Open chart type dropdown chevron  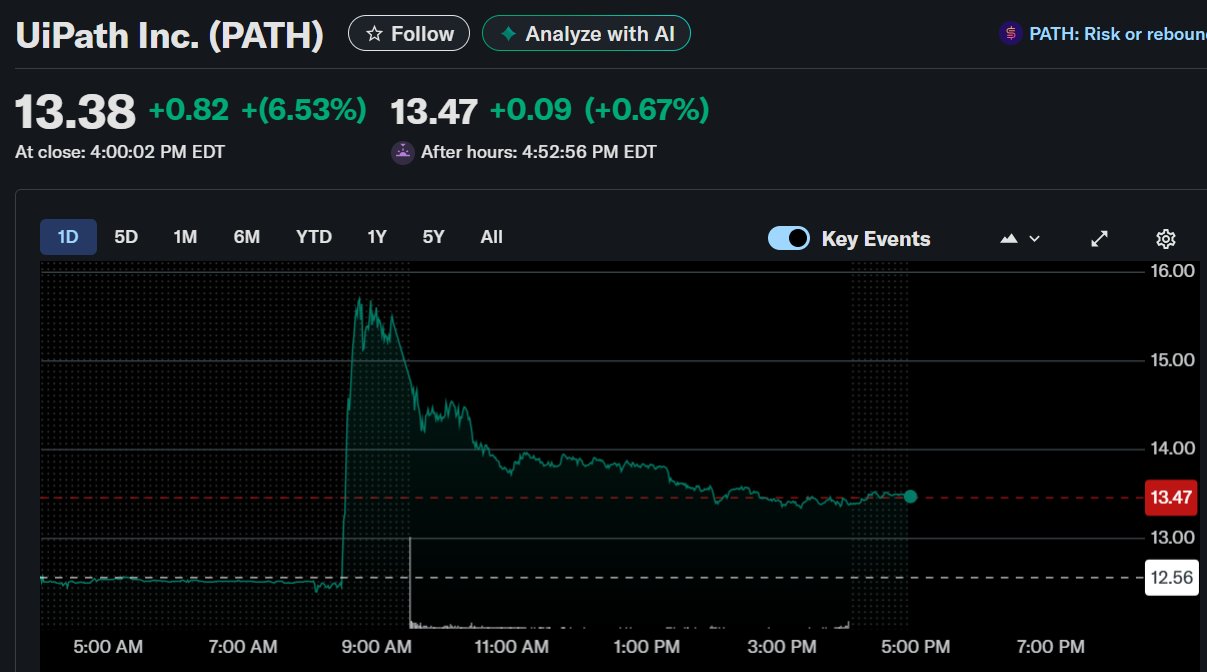pos(1035,239)
